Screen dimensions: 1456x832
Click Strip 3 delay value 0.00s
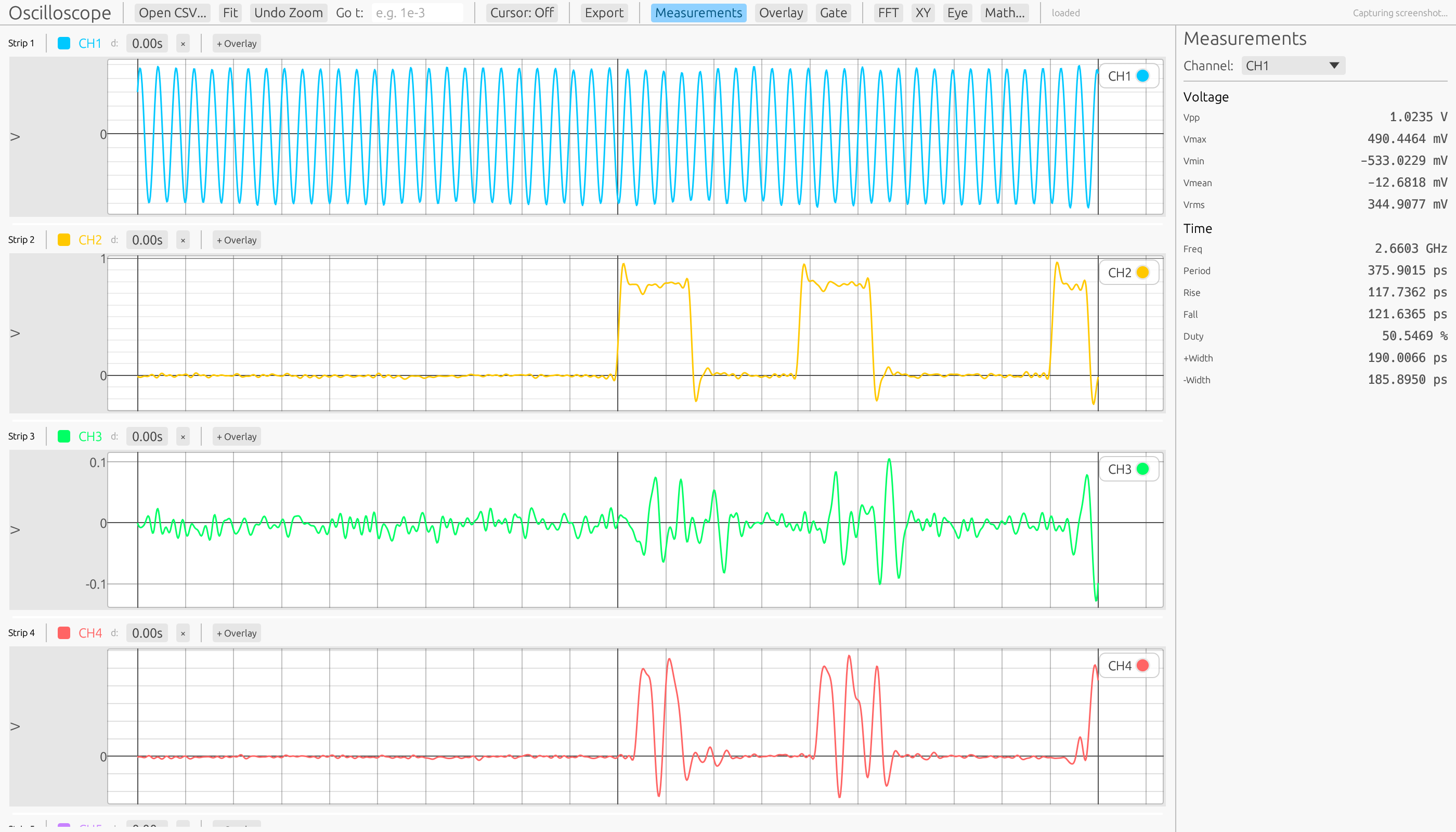(147, 437)
